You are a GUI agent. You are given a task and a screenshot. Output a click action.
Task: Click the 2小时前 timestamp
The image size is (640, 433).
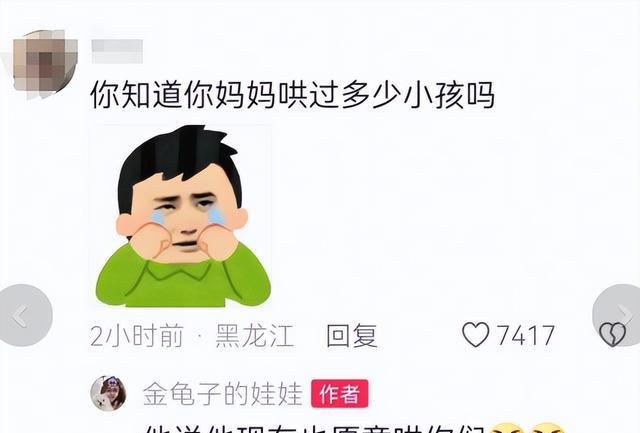click(x=137, y=336)
